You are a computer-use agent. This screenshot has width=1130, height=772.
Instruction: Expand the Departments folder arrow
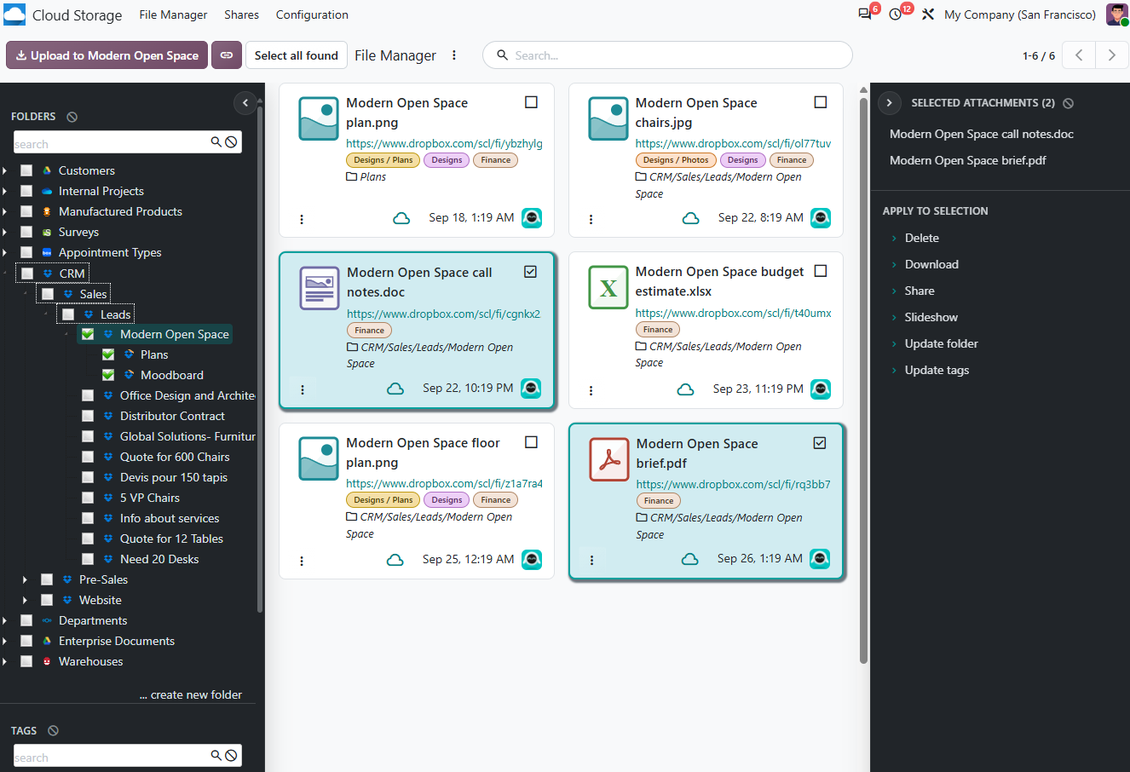pyautogui.click(x=5, y=621)
